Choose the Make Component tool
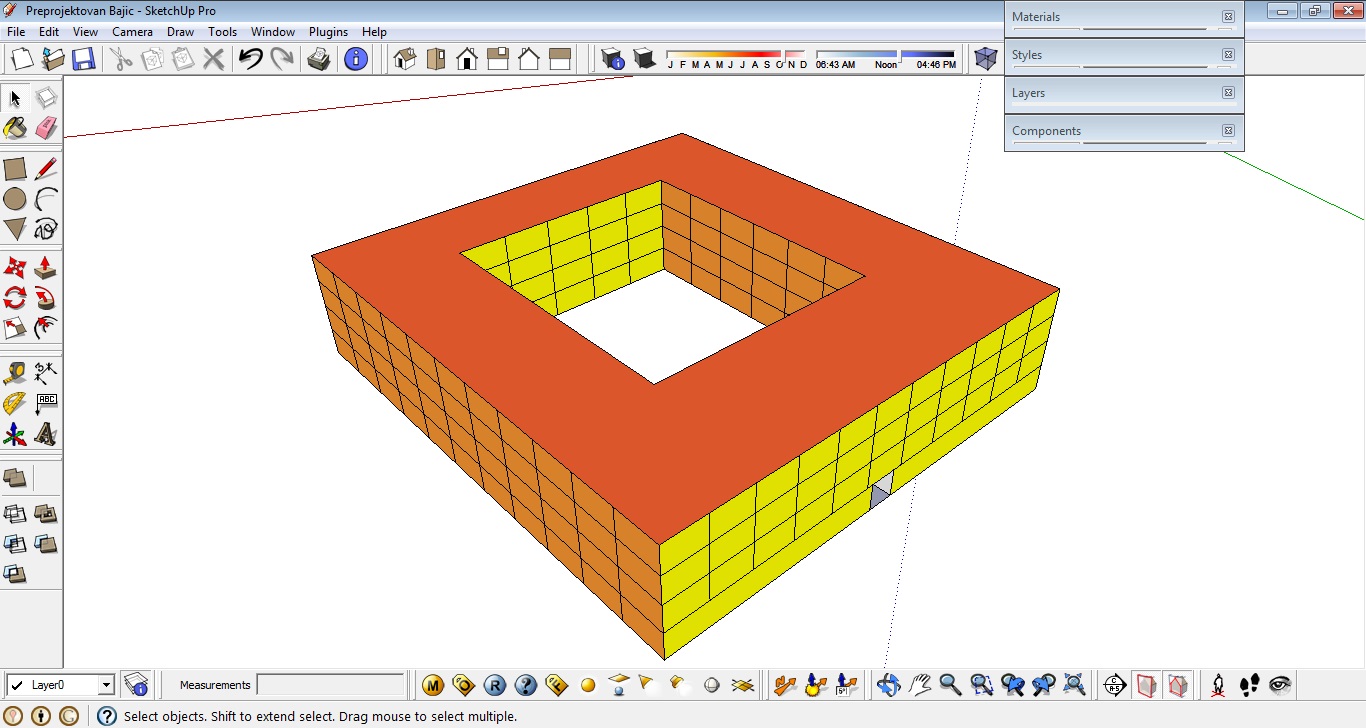This screenshot has height=728, width=1366. pos(46,98)
